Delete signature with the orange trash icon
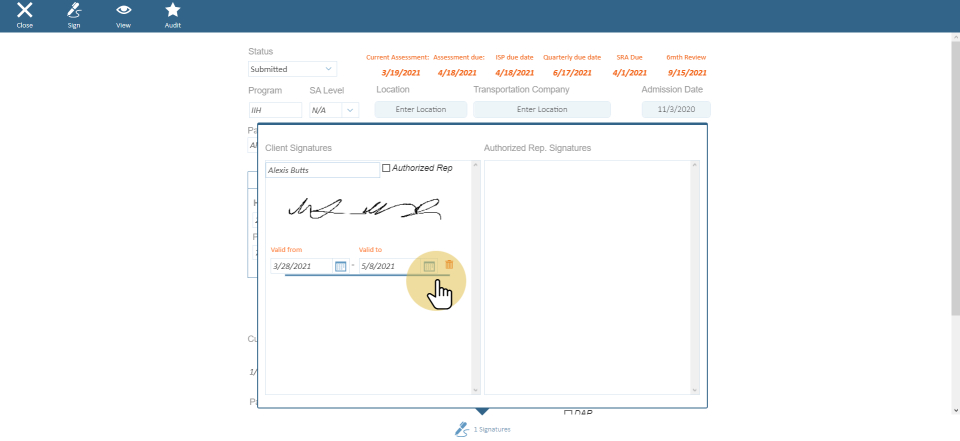 pos(449,265)
